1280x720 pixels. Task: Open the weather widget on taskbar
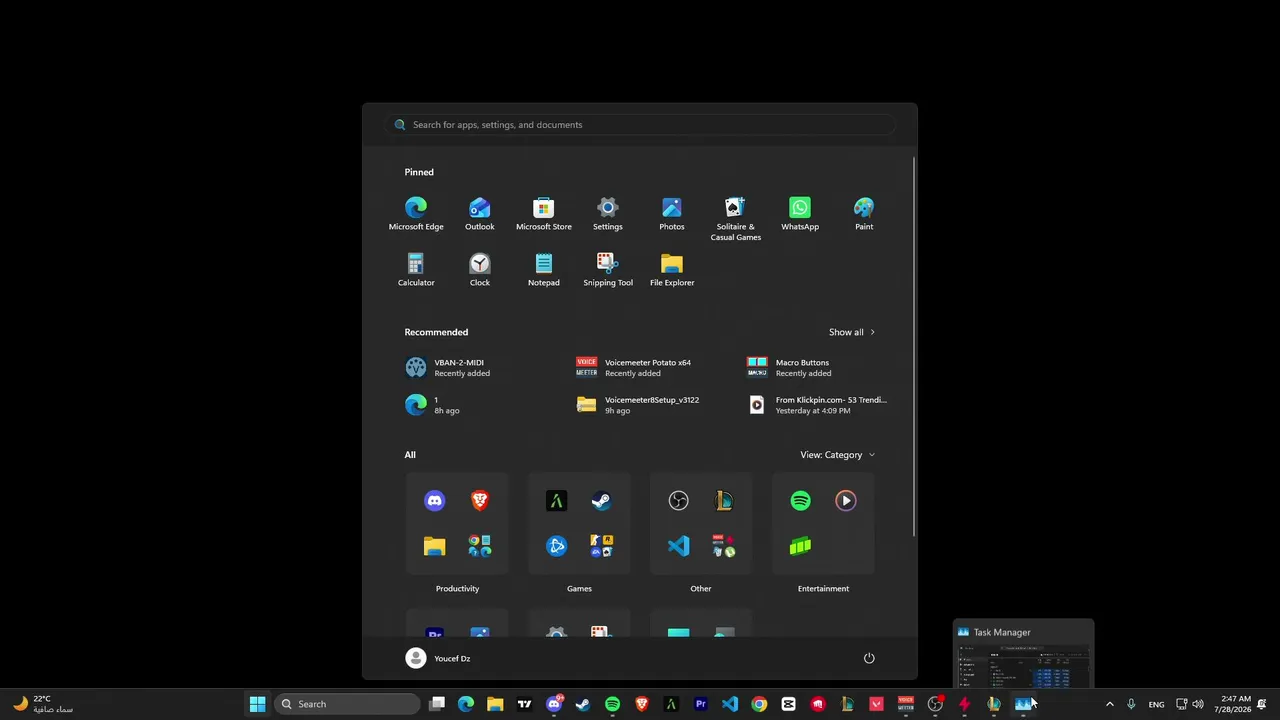[43, 704]
